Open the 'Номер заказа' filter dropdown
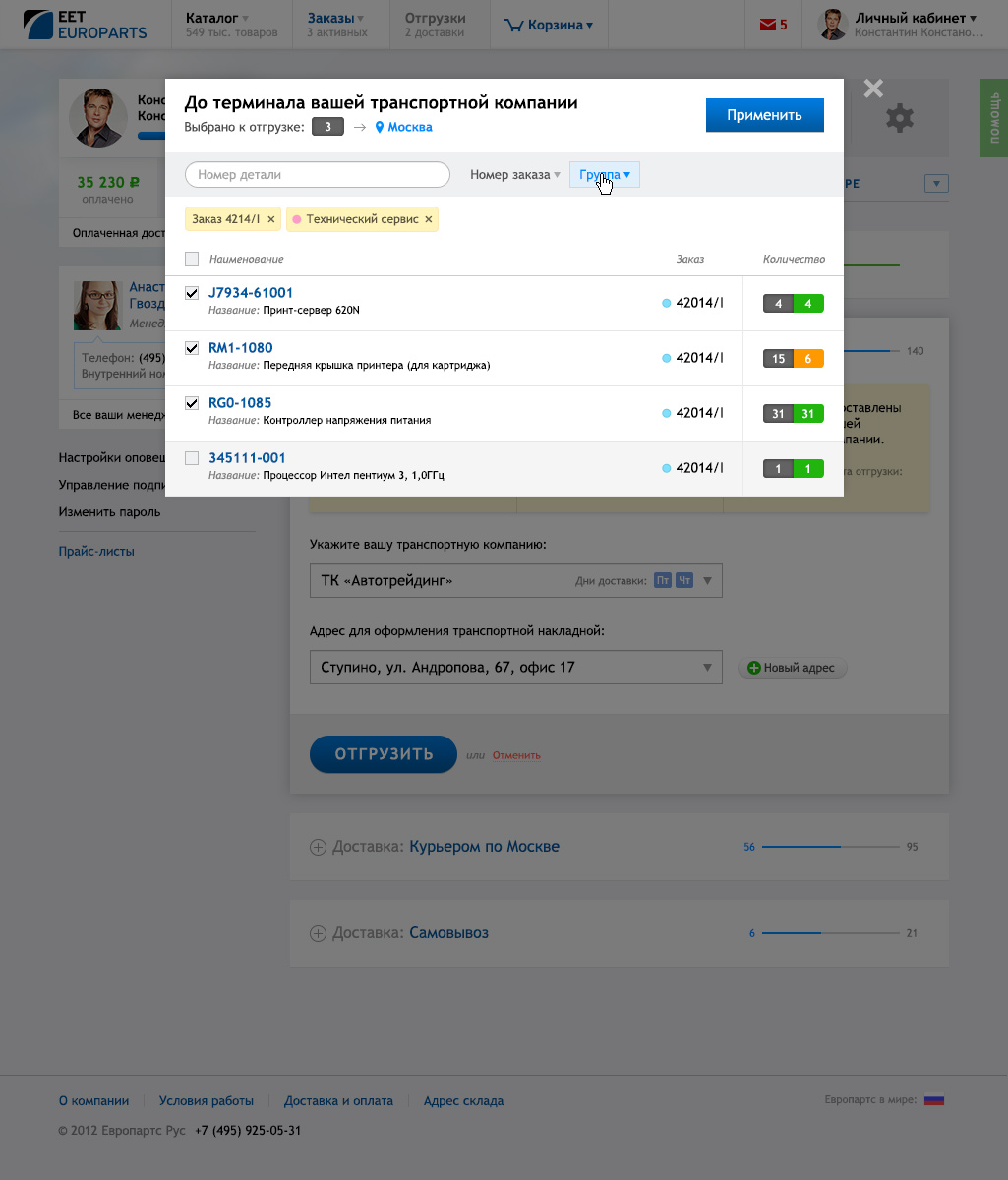Image resolution: width=1008 pixels, height=1180 pixels. (514, 175)
